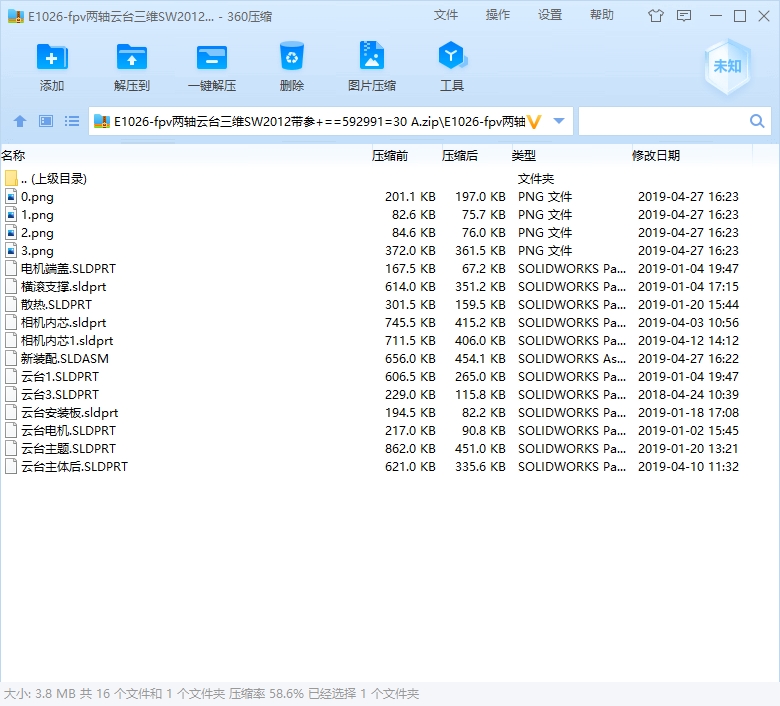Select file 云台主体后.SLDPRT
780x706 pixels.
coord(74,466)
